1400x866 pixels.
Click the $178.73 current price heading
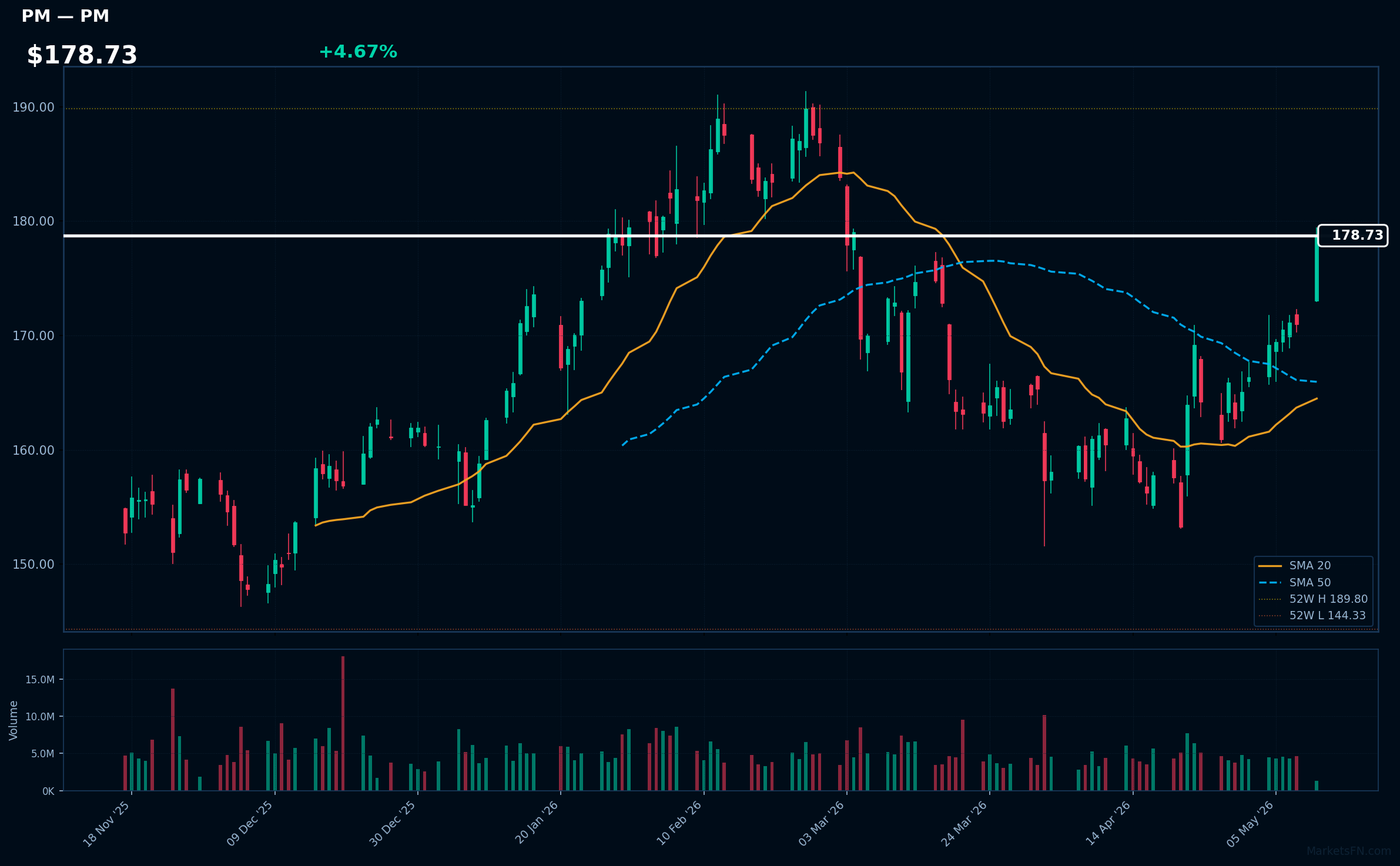coord(82,55)
